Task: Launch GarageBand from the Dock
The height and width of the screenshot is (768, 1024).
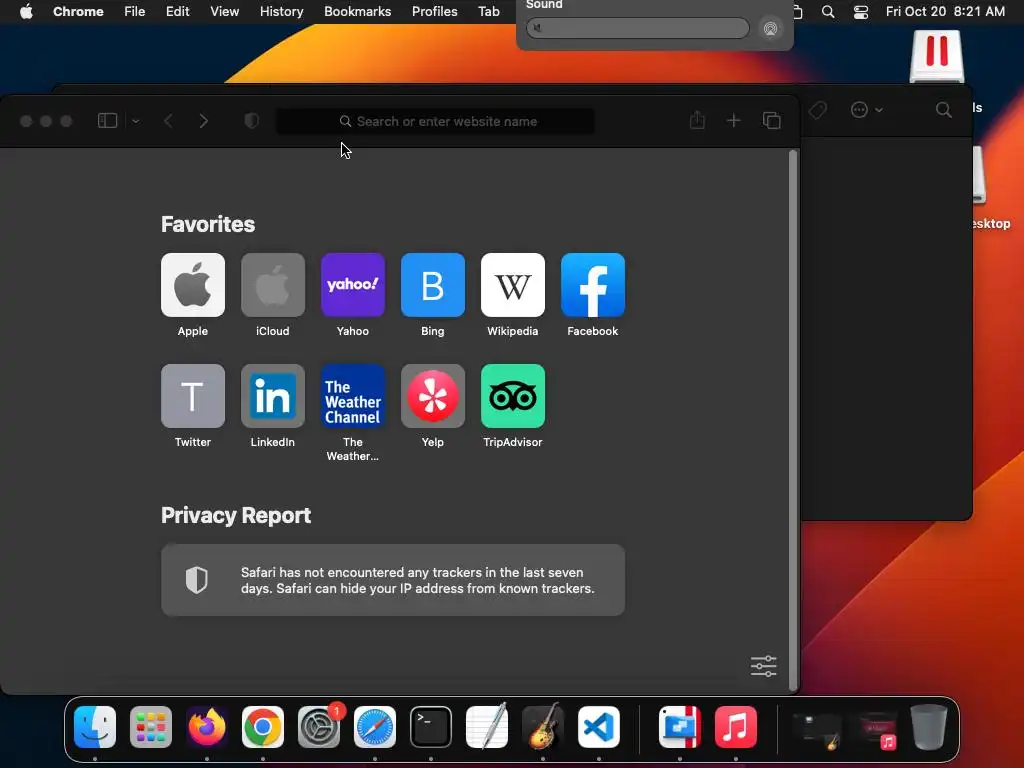Action: 543,726
